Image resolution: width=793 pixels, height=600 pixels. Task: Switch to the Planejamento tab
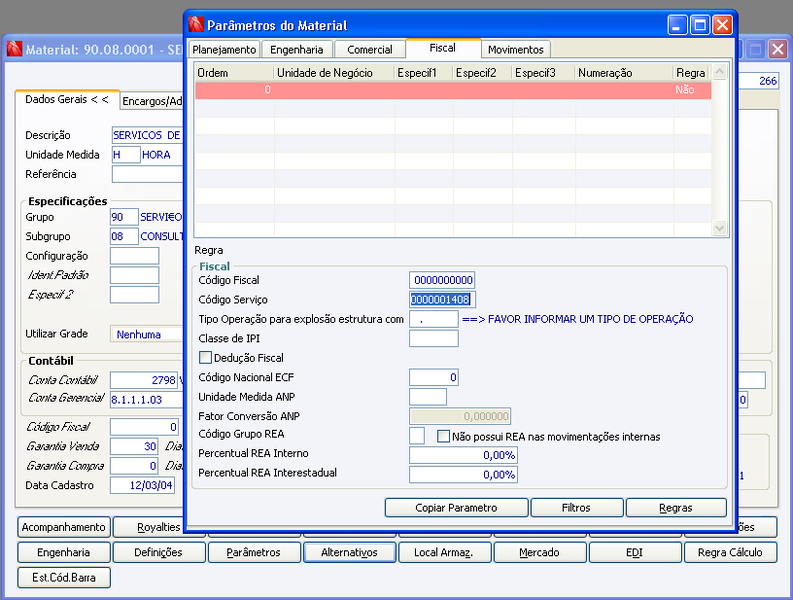(x=224, y=50)
